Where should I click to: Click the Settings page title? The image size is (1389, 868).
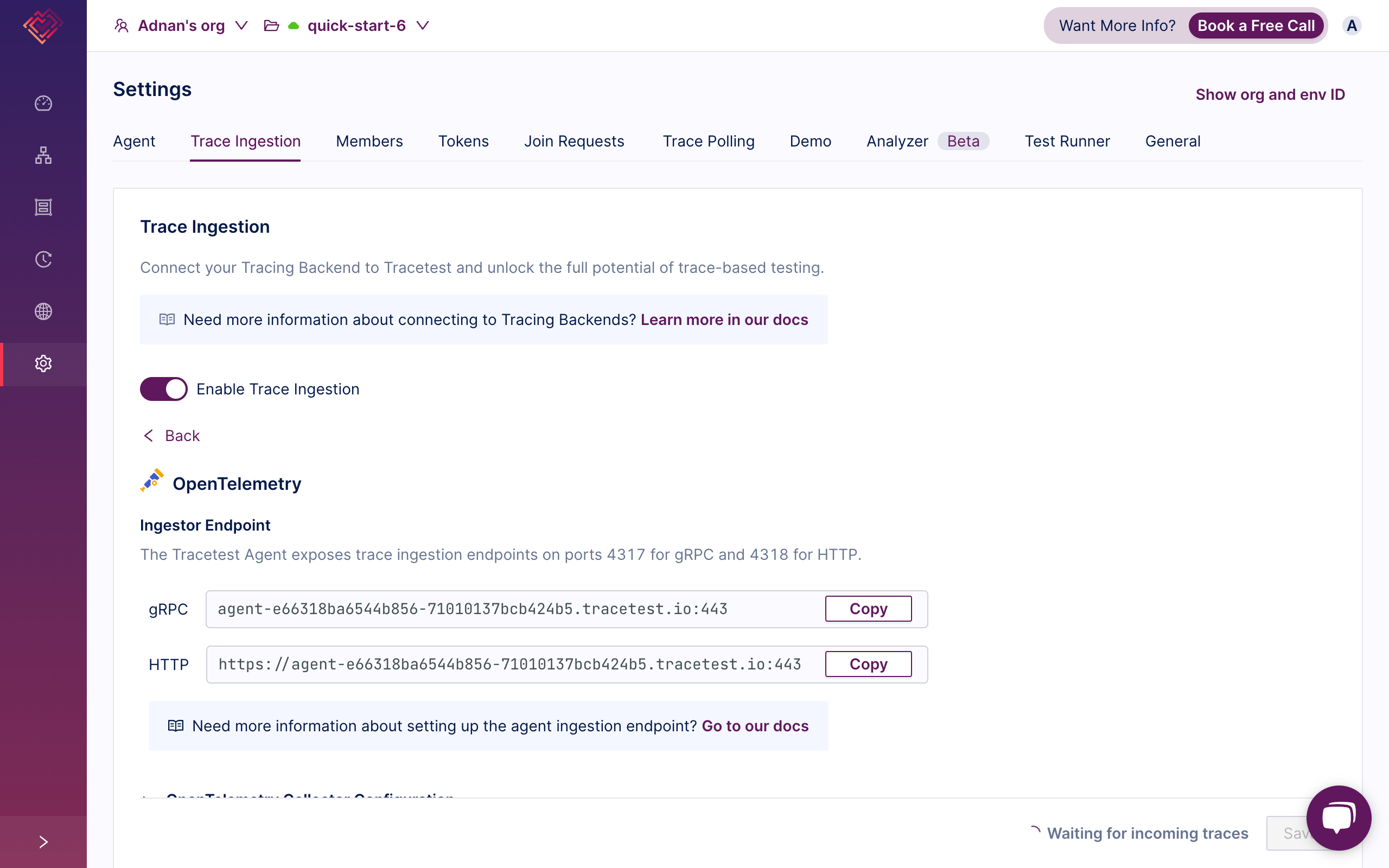[152, 89]
